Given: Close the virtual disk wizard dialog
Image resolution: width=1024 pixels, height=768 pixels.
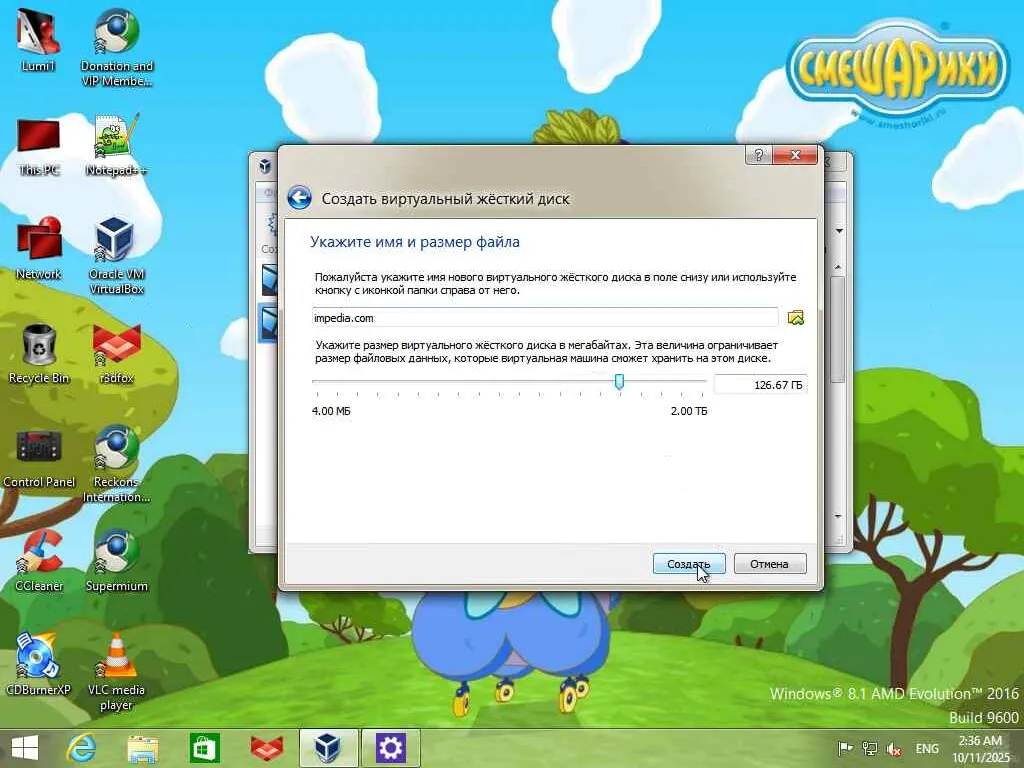Looking at the screenshot, I should (795, 155).
